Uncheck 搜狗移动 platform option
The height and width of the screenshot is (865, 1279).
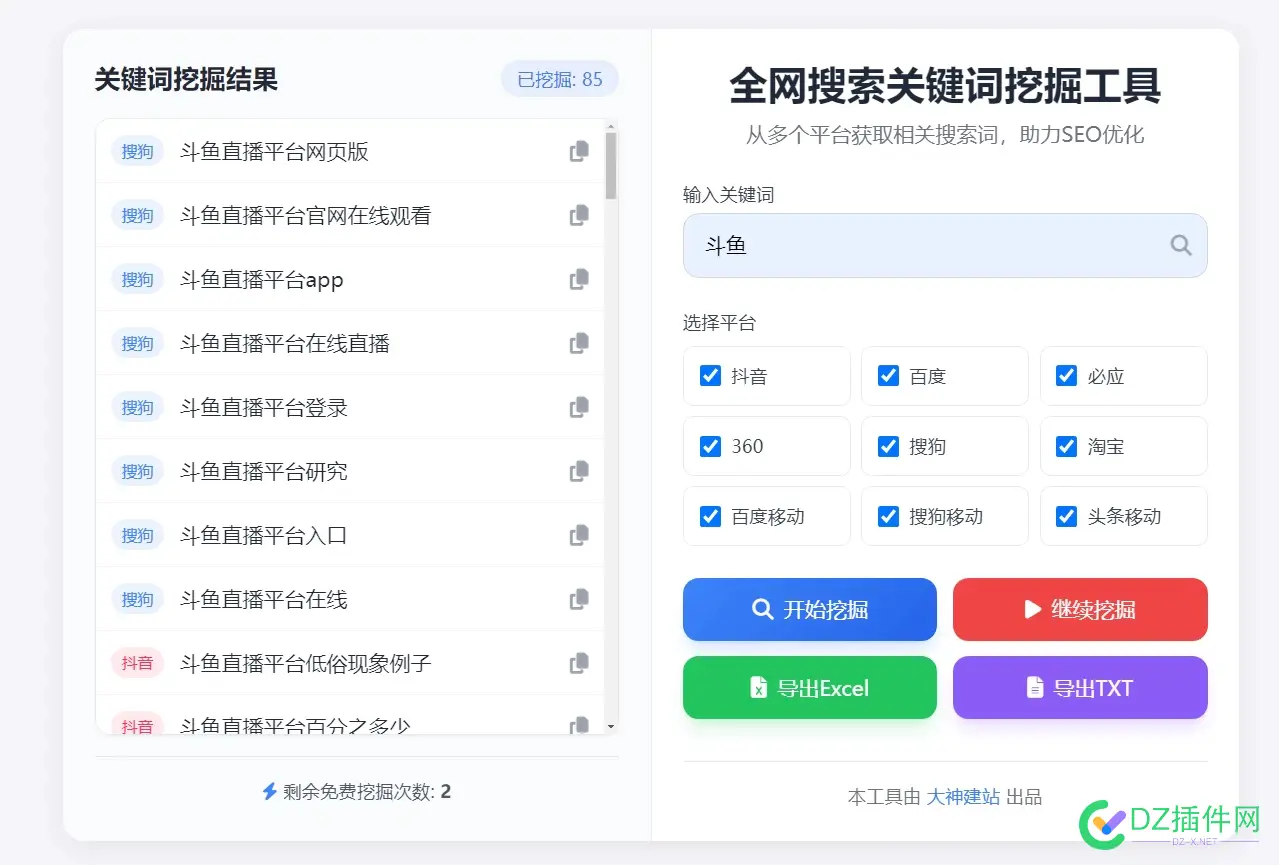[x=888, y=516]
